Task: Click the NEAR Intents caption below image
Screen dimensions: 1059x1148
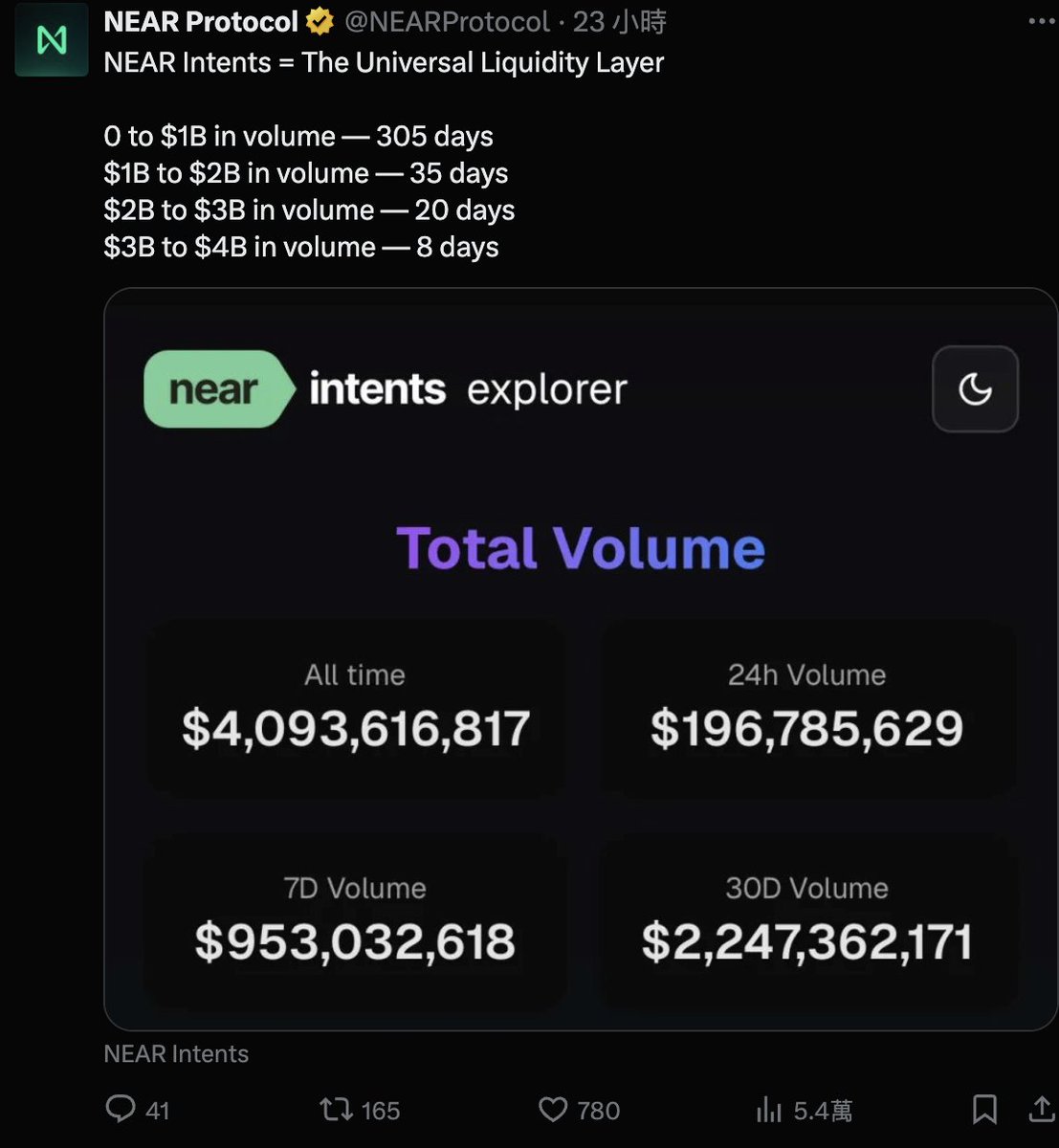Action: pos(176,1053)
